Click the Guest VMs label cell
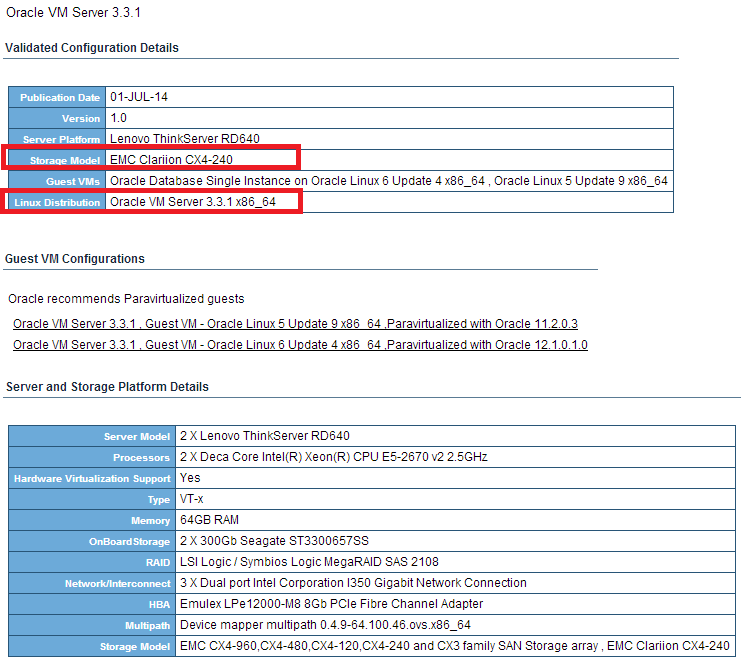750x657 pixels. (57, 181)
